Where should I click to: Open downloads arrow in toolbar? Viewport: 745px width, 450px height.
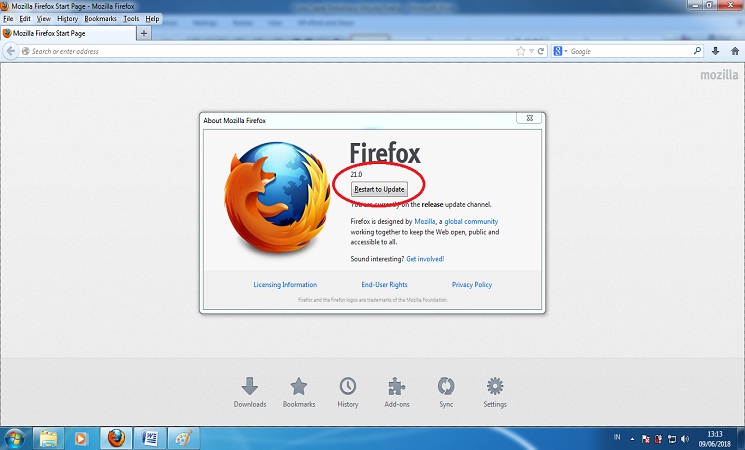[716, 51]
